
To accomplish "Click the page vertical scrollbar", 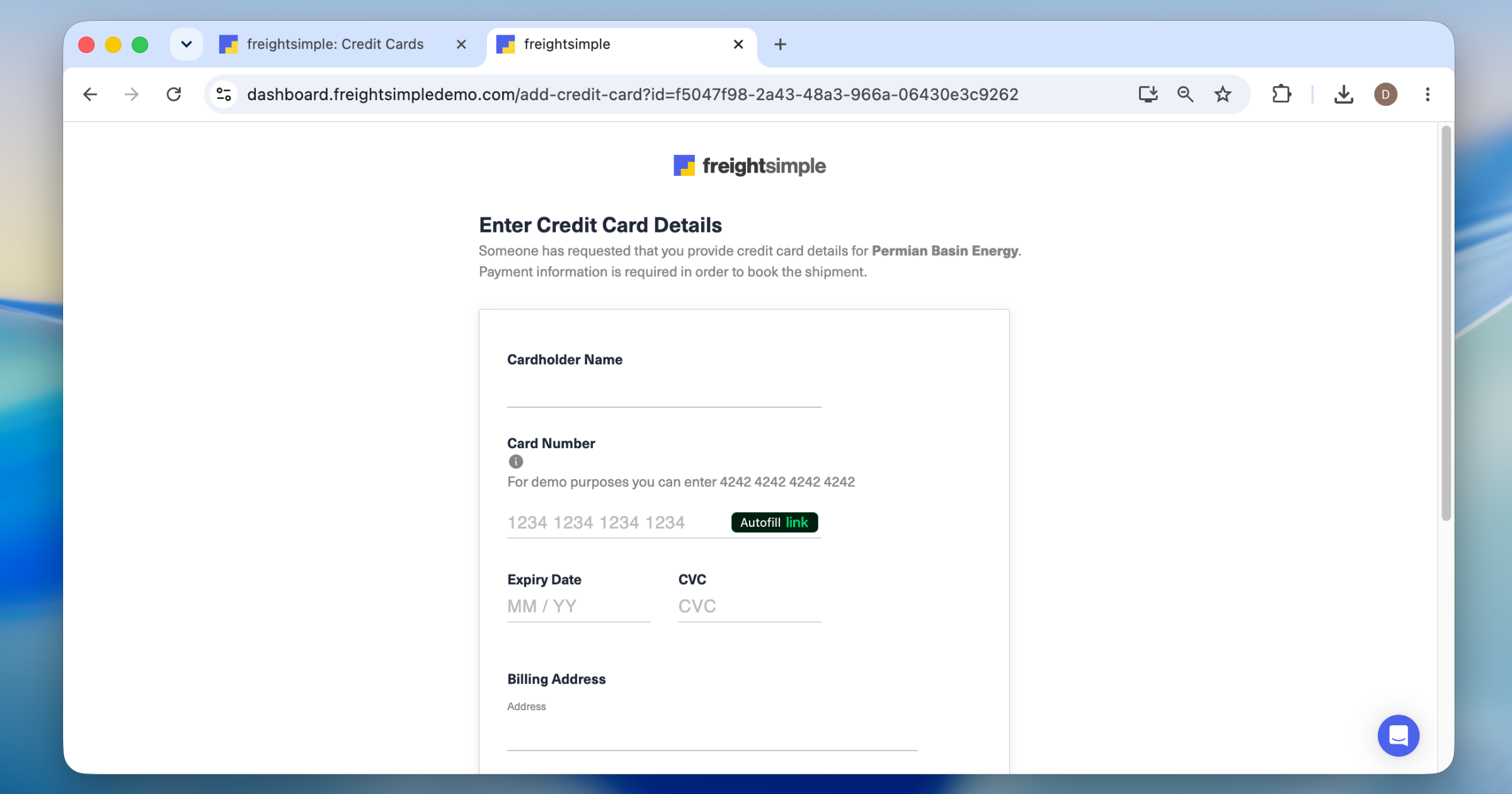I will [1445, 323].
